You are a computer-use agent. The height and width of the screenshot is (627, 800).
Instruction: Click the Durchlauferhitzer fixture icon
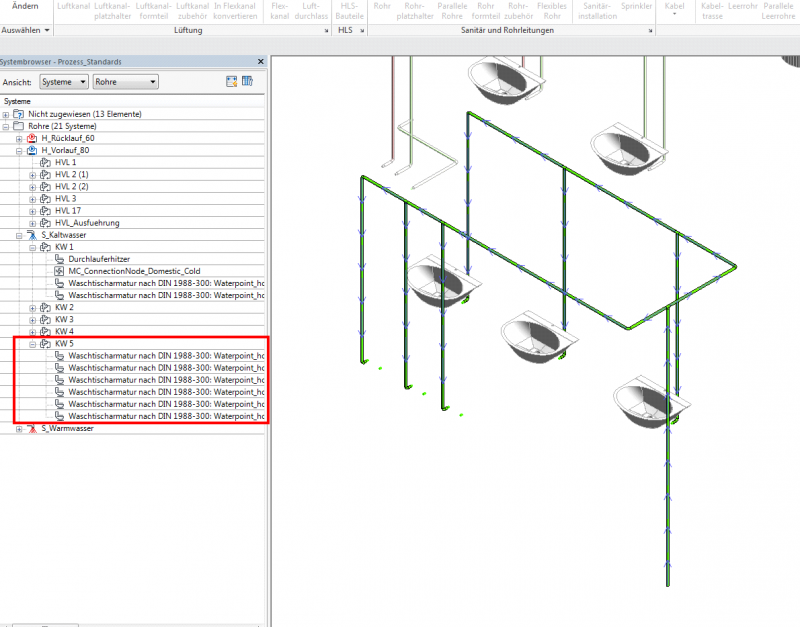pos(59,259)
